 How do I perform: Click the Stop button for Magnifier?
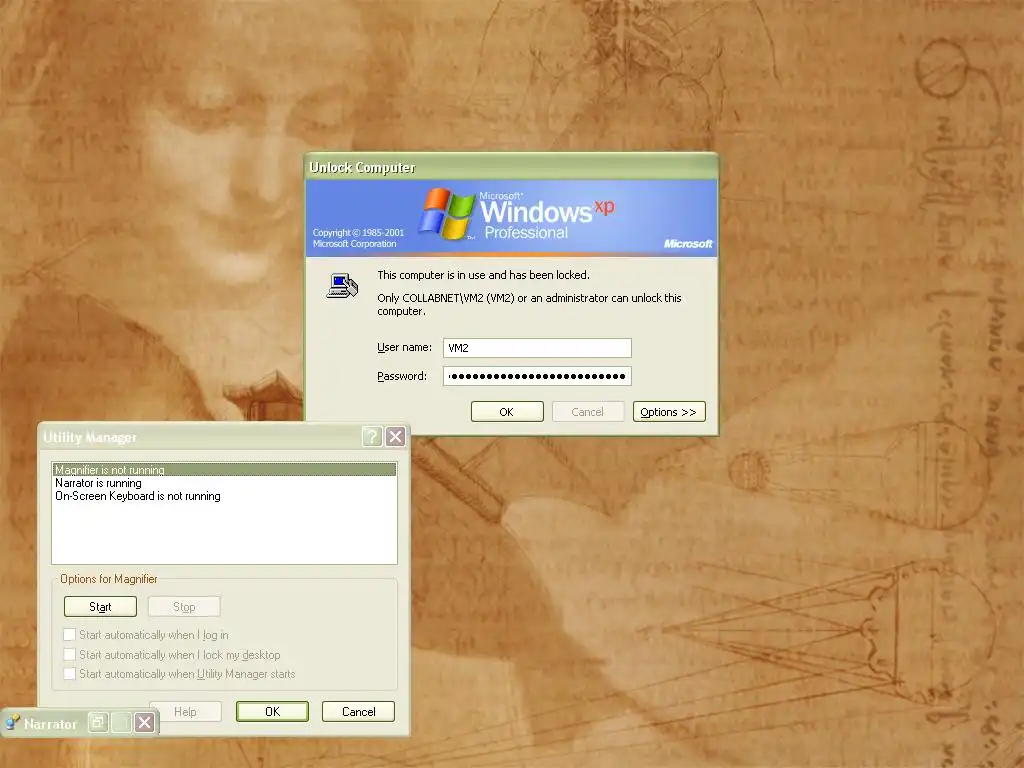(184, 607)
